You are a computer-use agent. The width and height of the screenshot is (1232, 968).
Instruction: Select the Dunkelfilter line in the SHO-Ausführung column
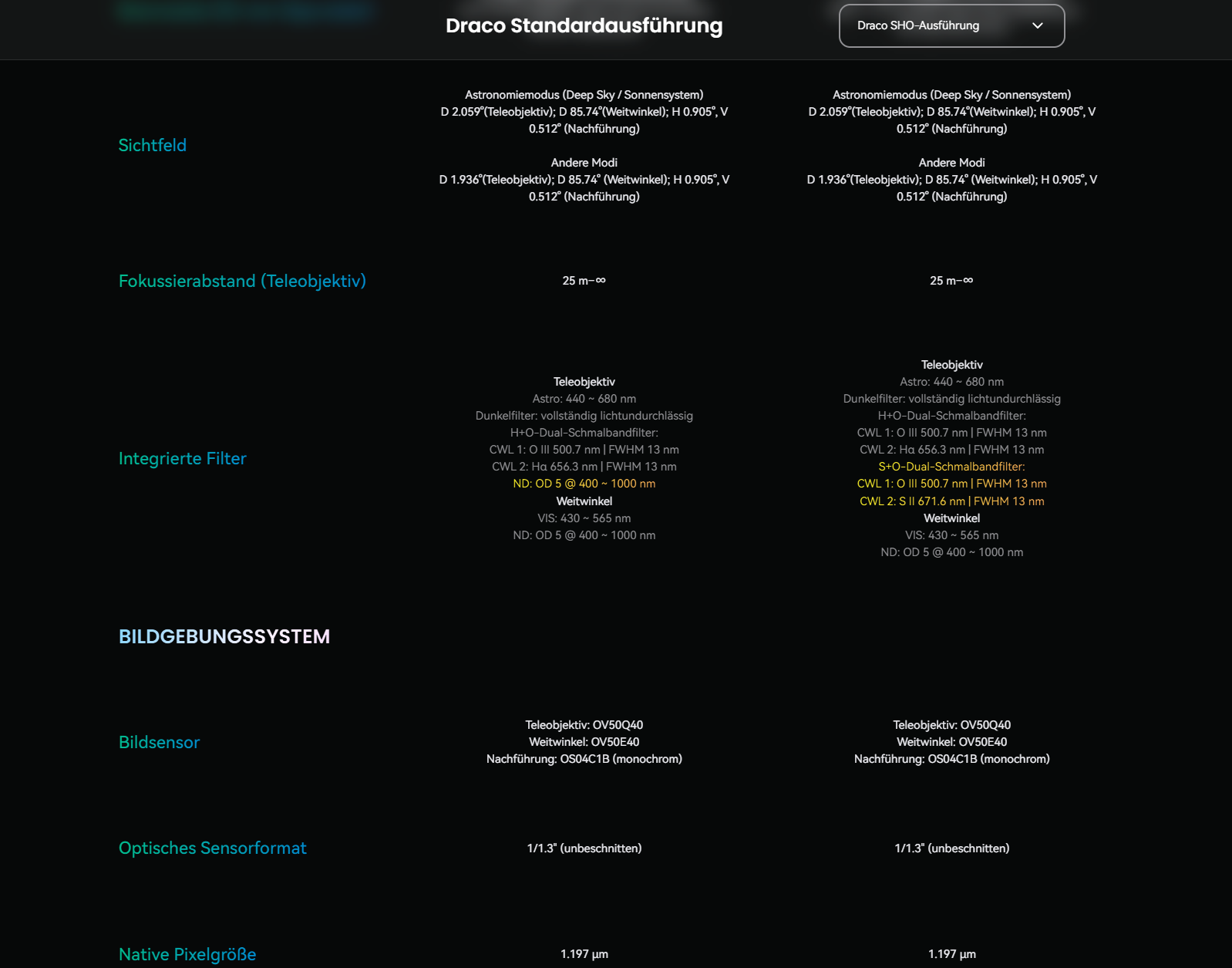[x=952, y=399]
